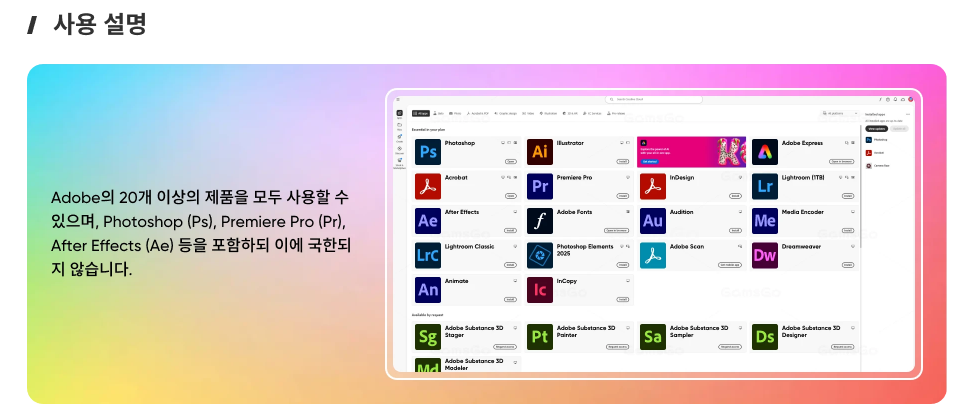Click the app list vertical scrollbar

click(x=861, y=184)
